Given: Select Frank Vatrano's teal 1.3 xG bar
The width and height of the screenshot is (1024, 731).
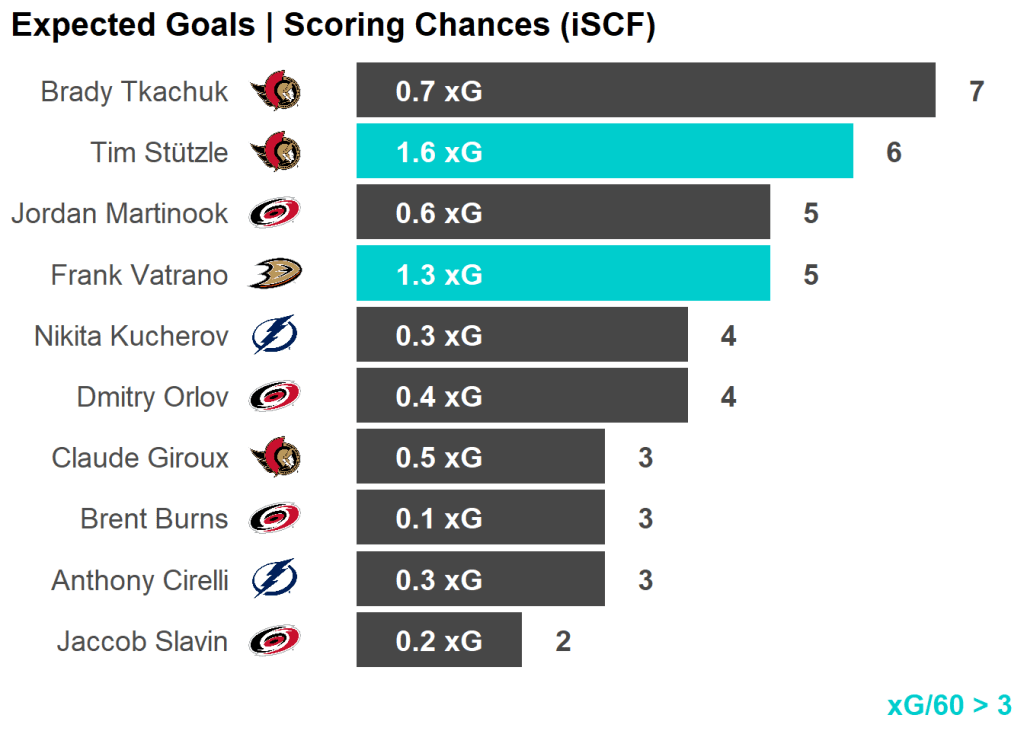Looking at the screenshot, I should (x=563, y=274).
